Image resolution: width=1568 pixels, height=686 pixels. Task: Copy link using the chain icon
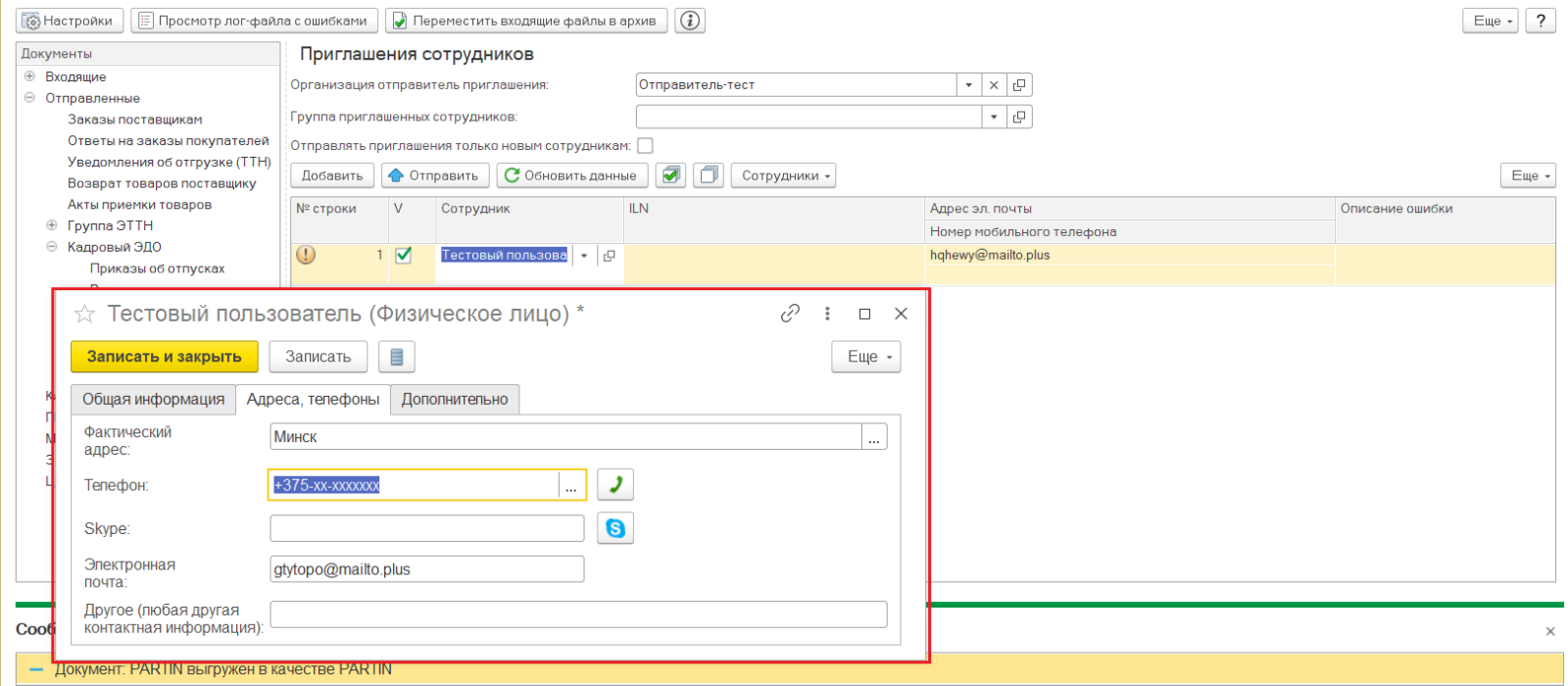[790, 314]
